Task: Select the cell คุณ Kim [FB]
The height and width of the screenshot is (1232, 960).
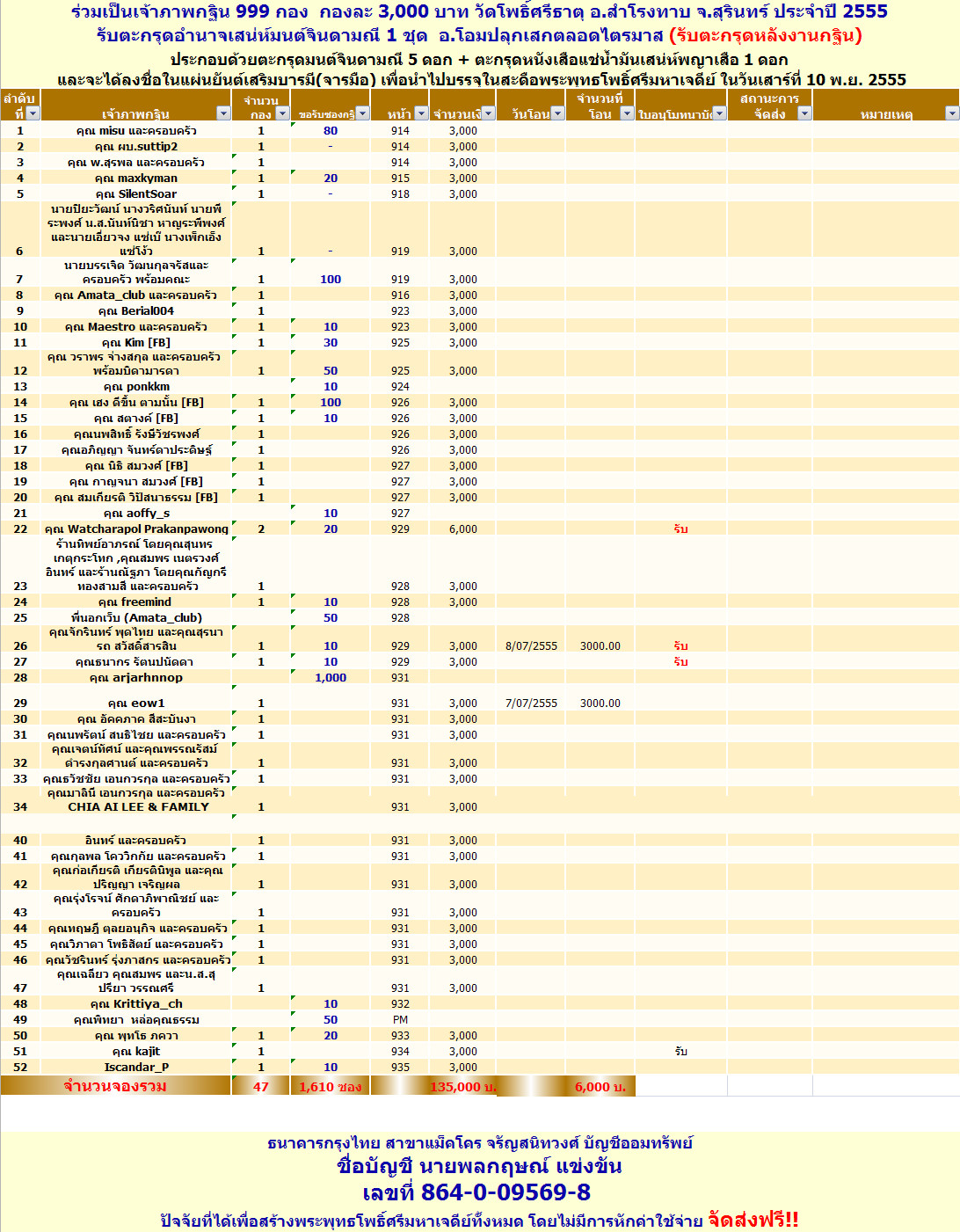Action: pyautogui.click(x=136, y=343)
